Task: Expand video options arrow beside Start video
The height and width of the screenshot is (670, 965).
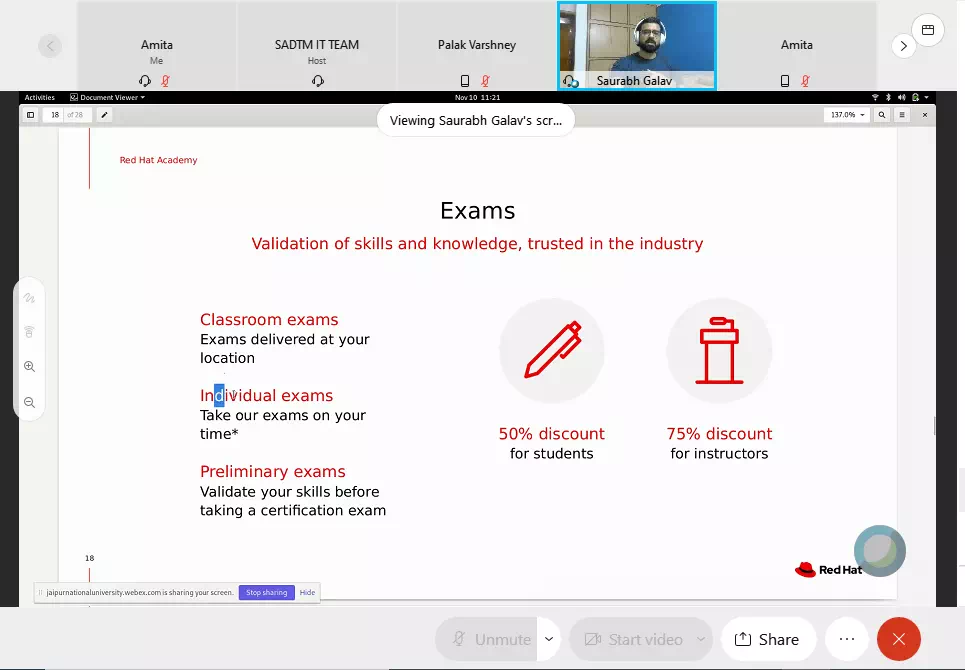Action: pos(701,639)
